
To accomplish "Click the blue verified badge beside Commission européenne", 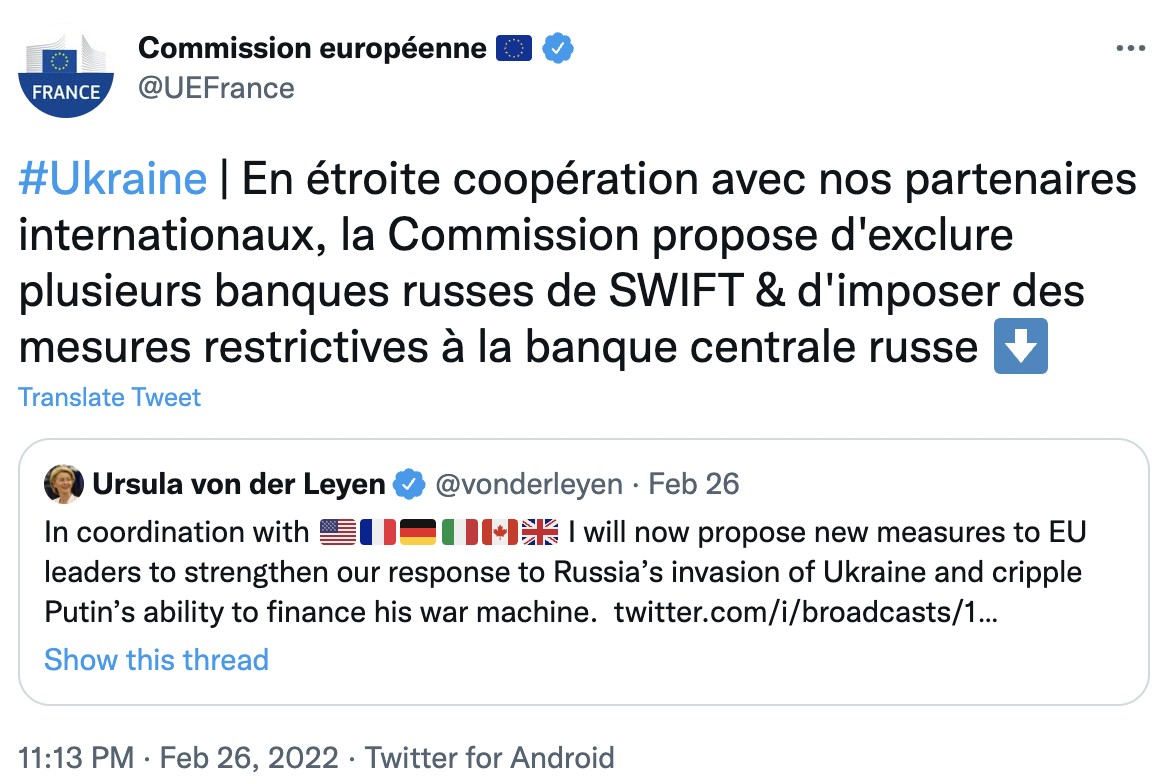I will tap(557, 48).
